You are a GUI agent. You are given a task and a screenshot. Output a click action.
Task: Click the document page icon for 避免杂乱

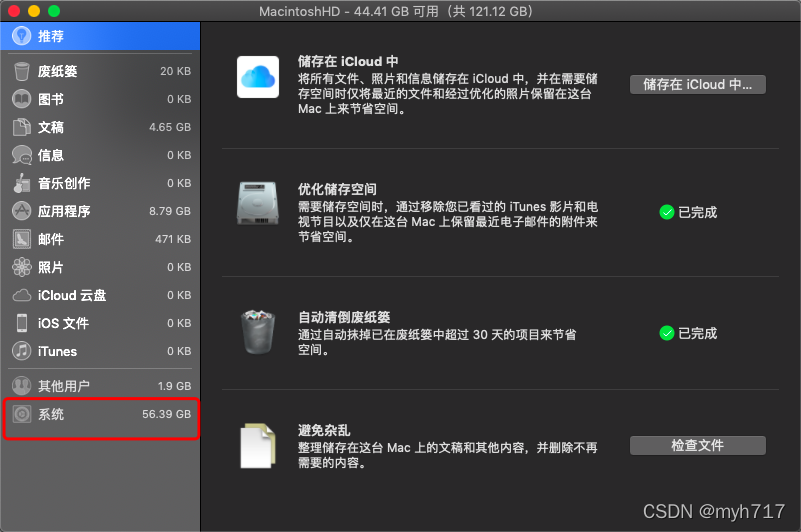pyautogui.click(x=258, y=445)
